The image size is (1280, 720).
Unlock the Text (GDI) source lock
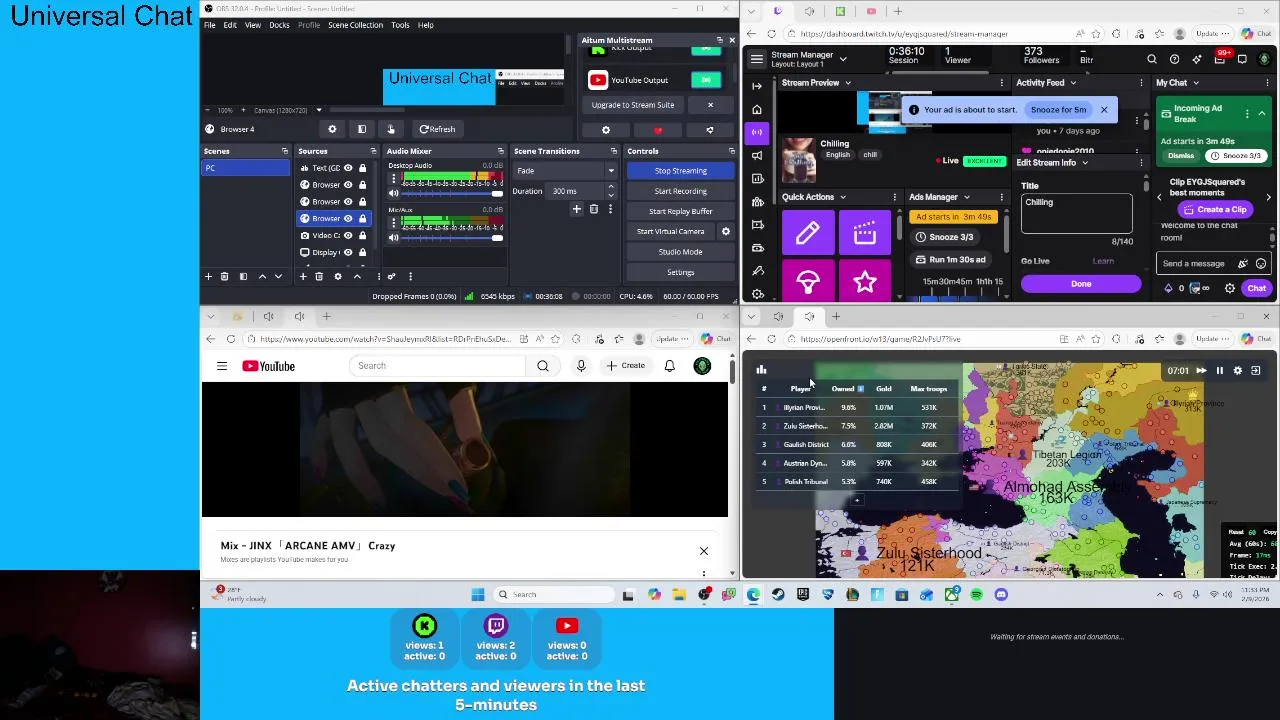click(x=362, y=168)
